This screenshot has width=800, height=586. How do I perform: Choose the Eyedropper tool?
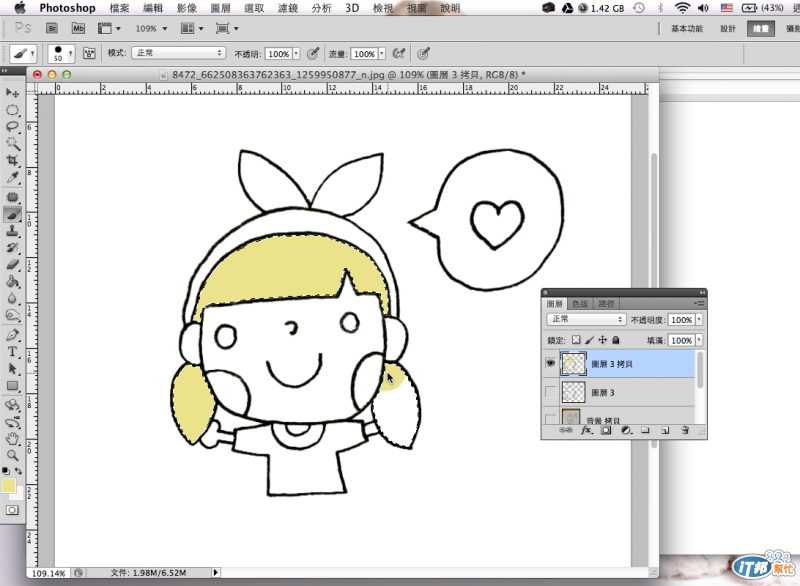(13, 178)
